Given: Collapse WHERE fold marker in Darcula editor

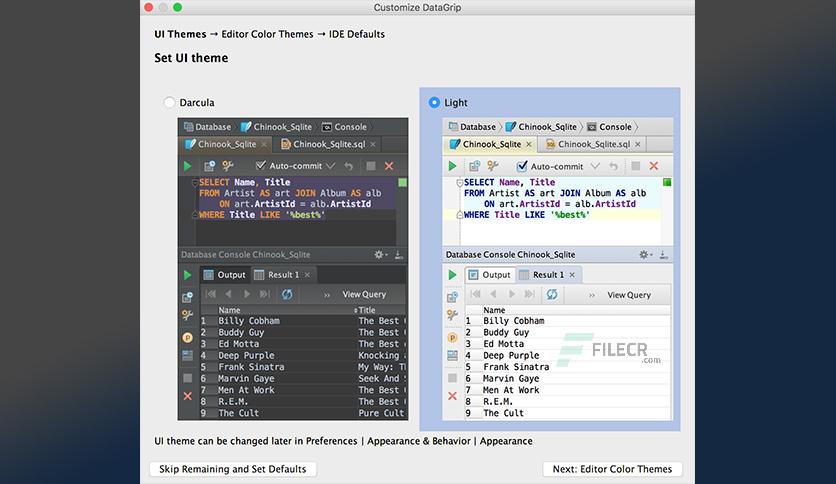Looking at the screenshot, I should coord(195,215).
